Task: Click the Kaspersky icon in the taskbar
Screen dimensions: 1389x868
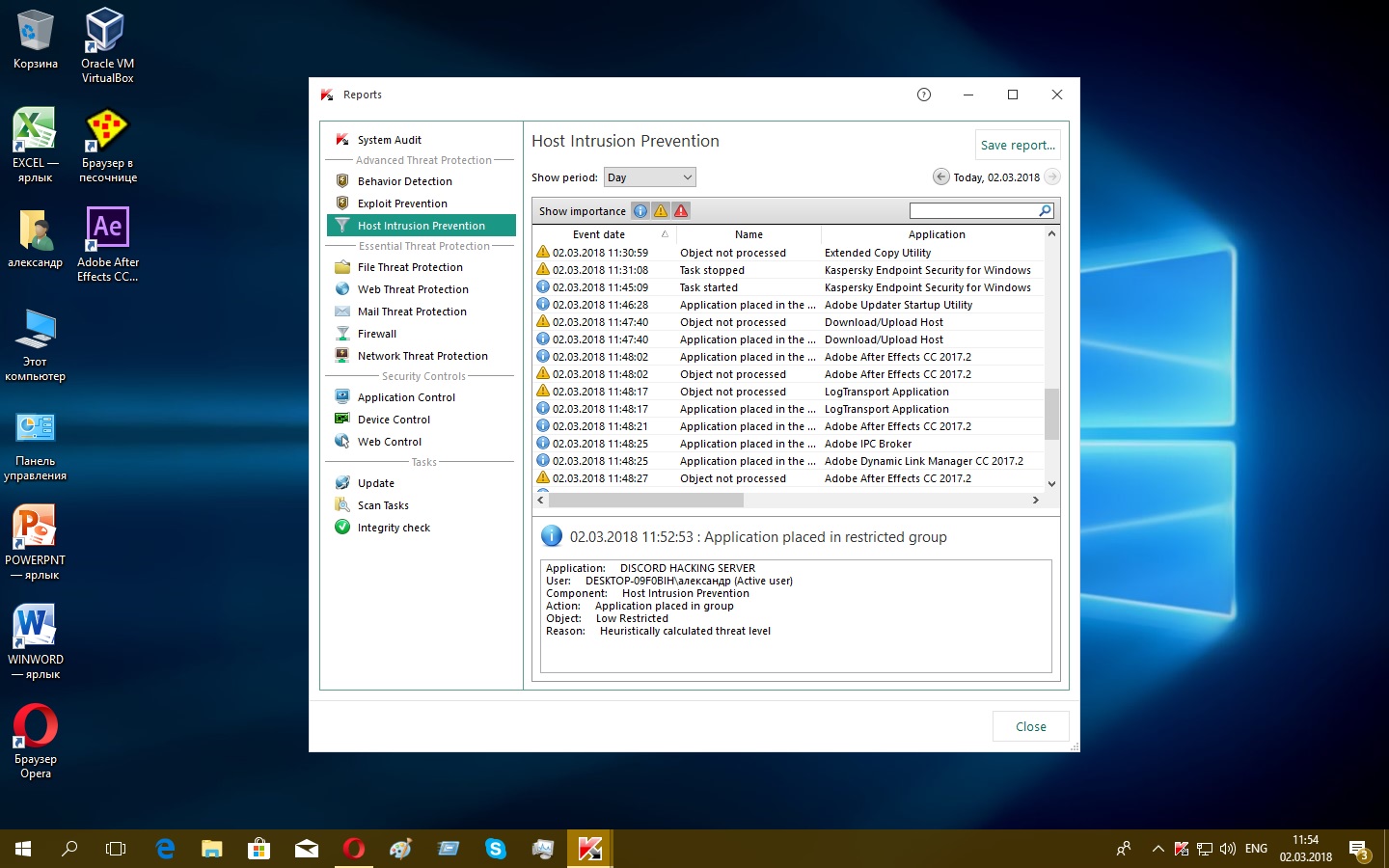Action: tap(589, 849)
